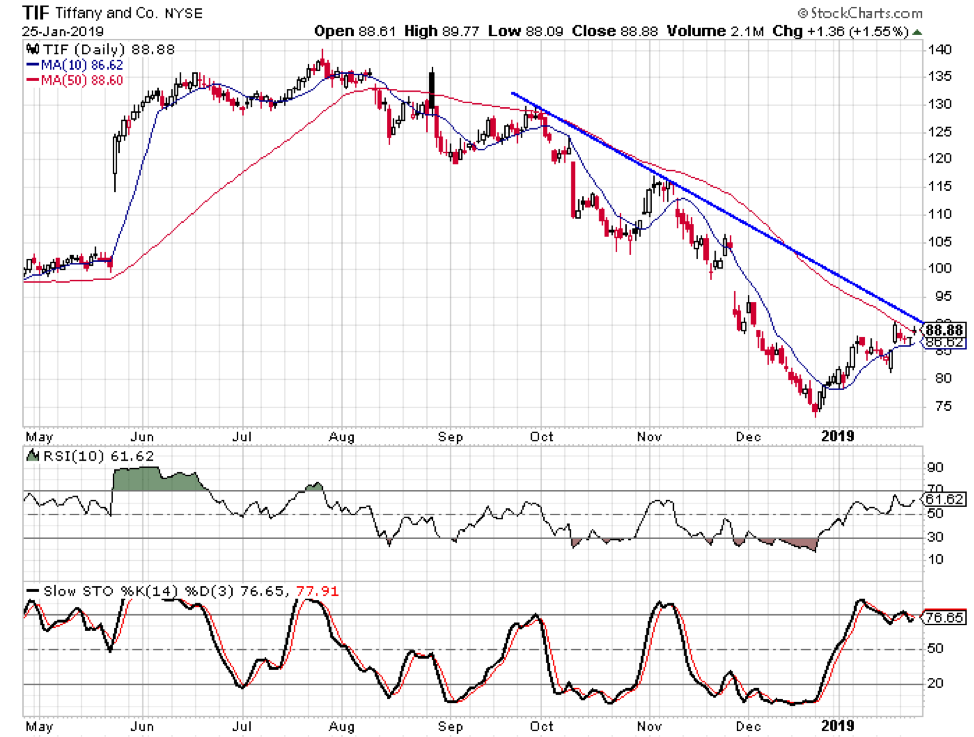Click the 2019 label under stochastic panel

click(x=837, y=726)
